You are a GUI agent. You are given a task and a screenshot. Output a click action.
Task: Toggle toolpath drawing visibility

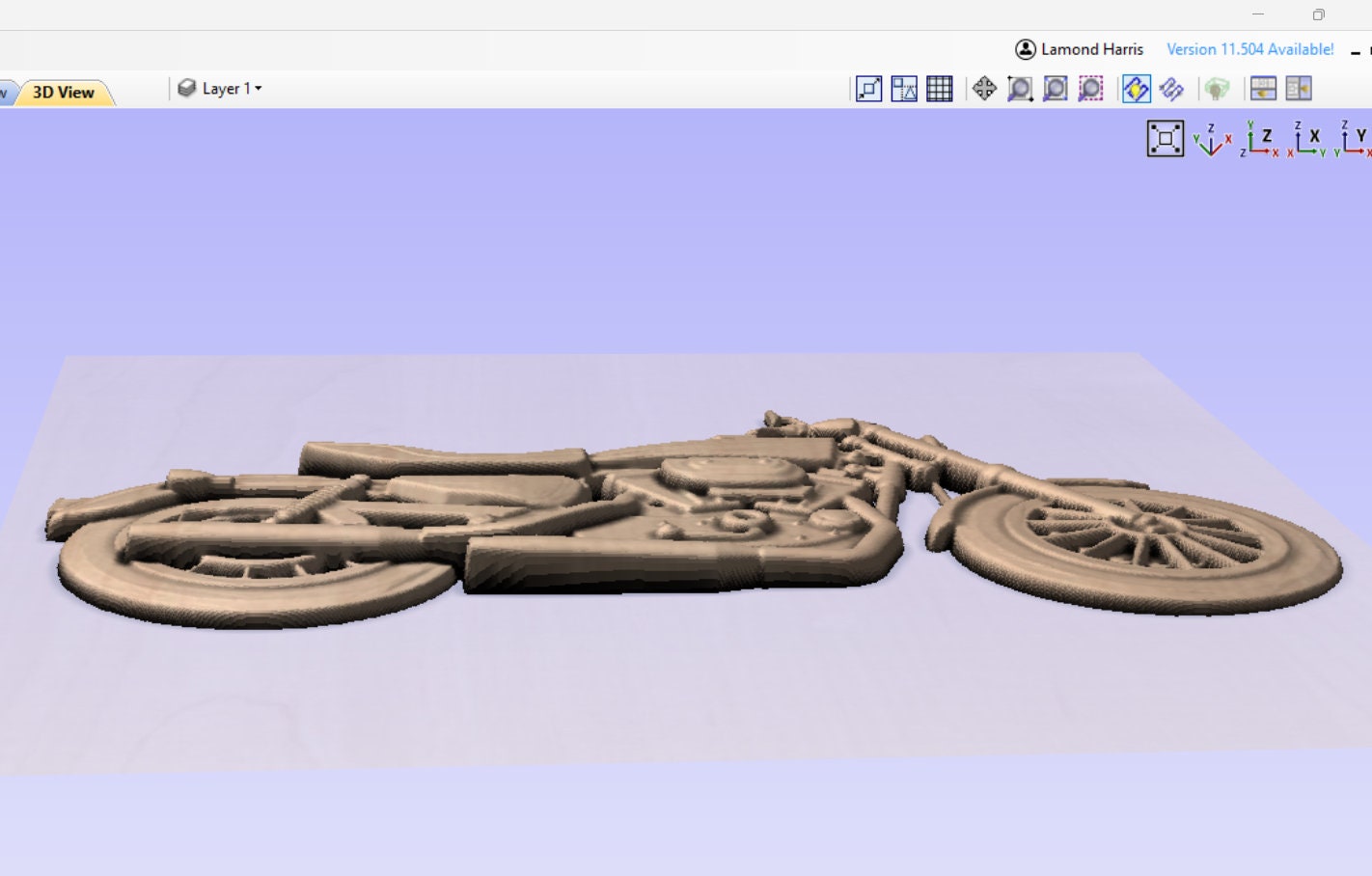(1136, 88)
